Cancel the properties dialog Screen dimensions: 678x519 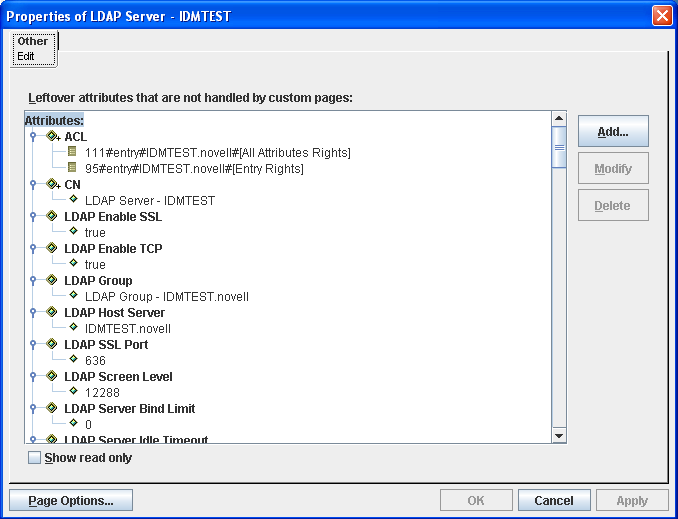click(x=554, y=500)
